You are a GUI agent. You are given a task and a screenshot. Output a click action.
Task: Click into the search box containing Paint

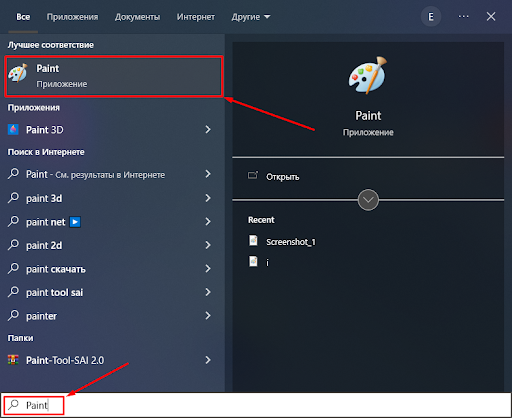[256, 405]
